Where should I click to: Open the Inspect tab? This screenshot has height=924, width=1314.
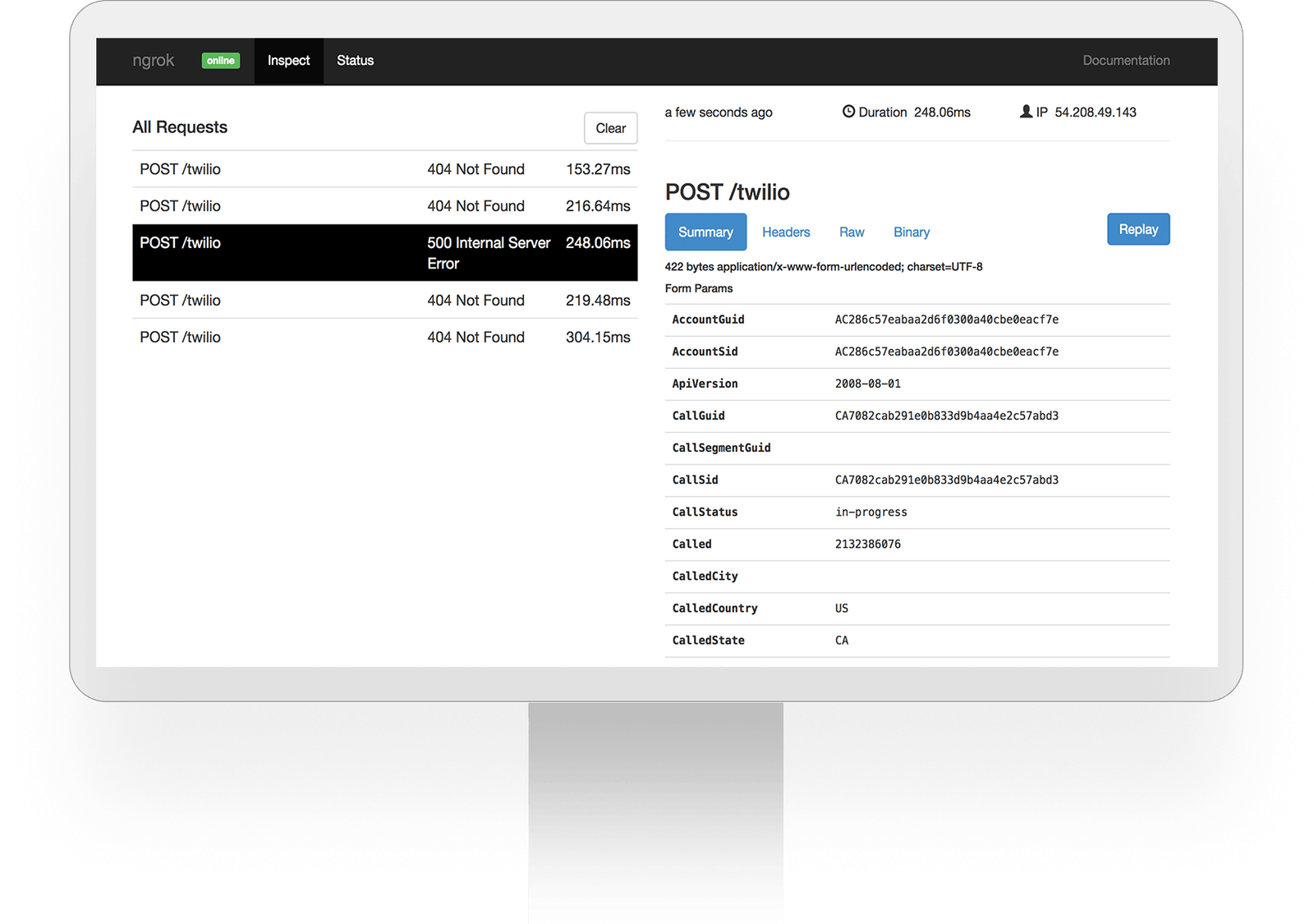click(x=289, y=61)
